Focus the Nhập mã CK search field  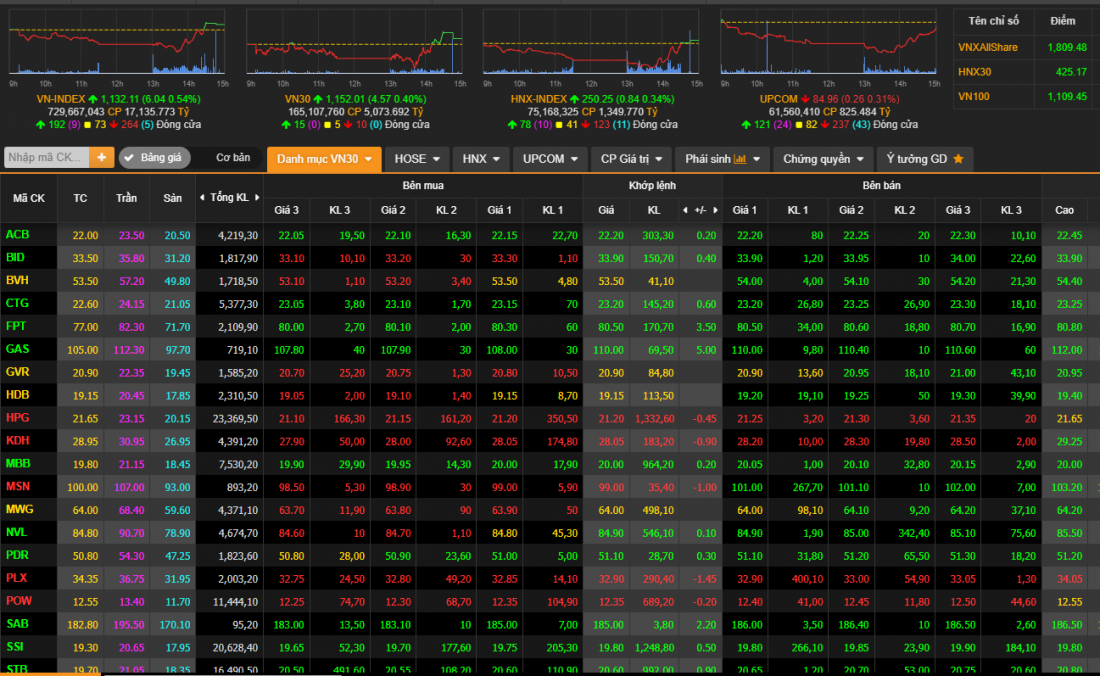[x=47, y=158]
